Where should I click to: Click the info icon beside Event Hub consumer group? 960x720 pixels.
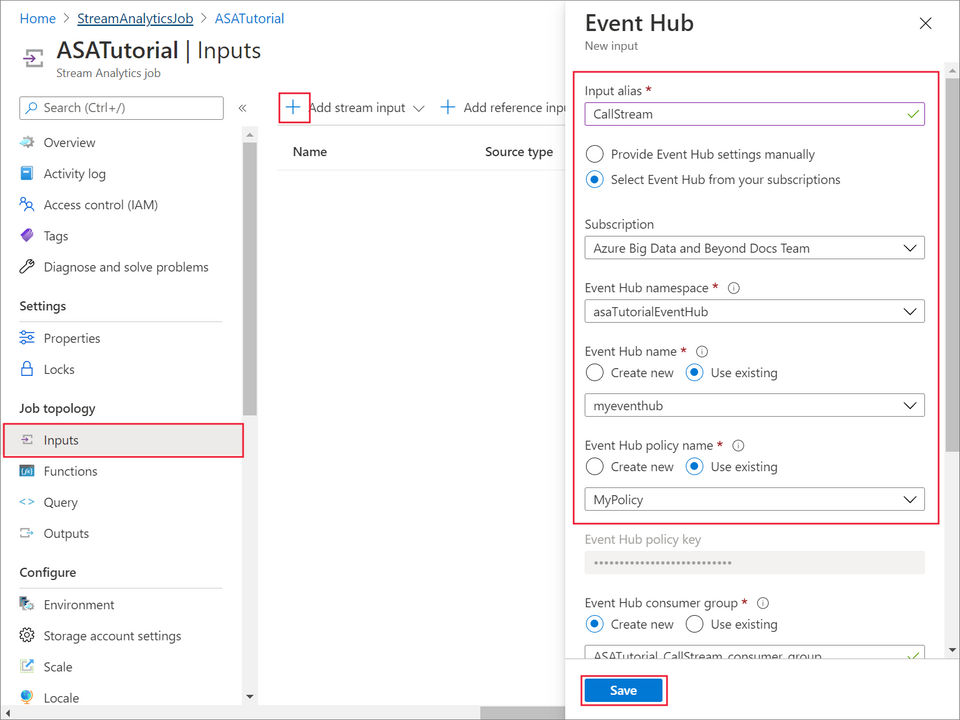pyautogui.click(x=763, y=603)
